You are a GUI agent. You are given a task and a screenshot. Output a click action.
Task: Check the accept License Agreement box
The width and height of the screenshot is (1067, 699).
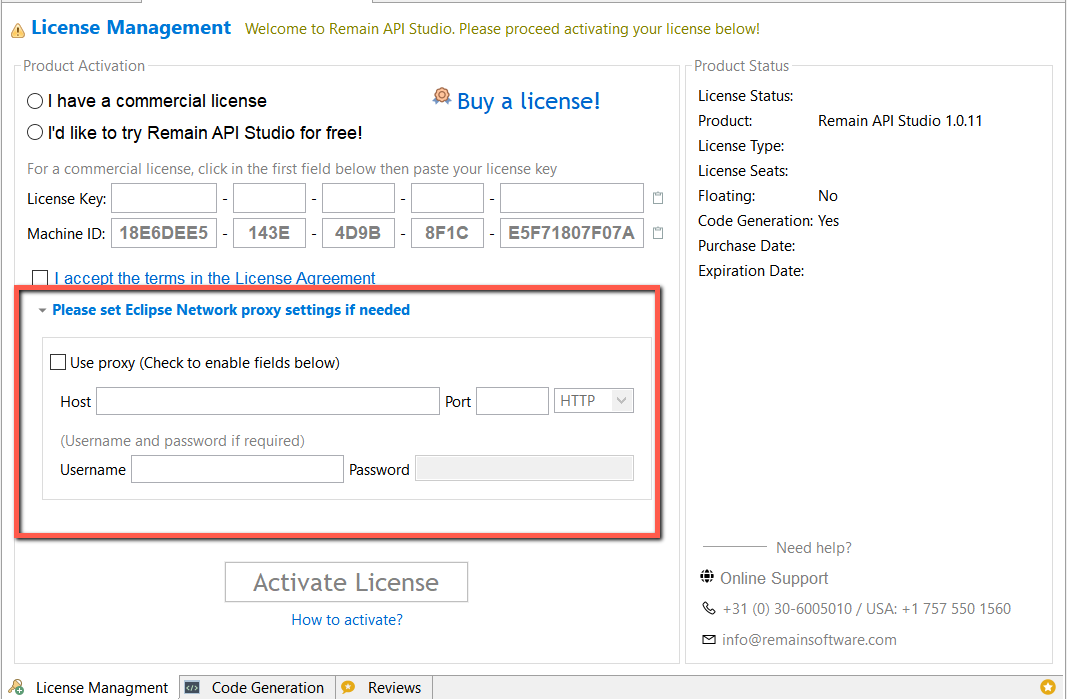[x=40, y=278]
